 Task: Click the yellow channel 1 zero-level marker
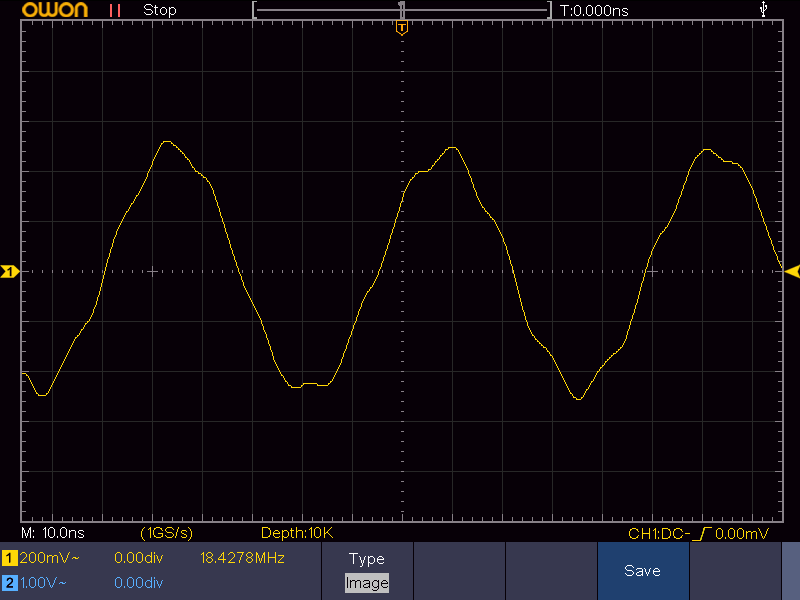point(10,271)
